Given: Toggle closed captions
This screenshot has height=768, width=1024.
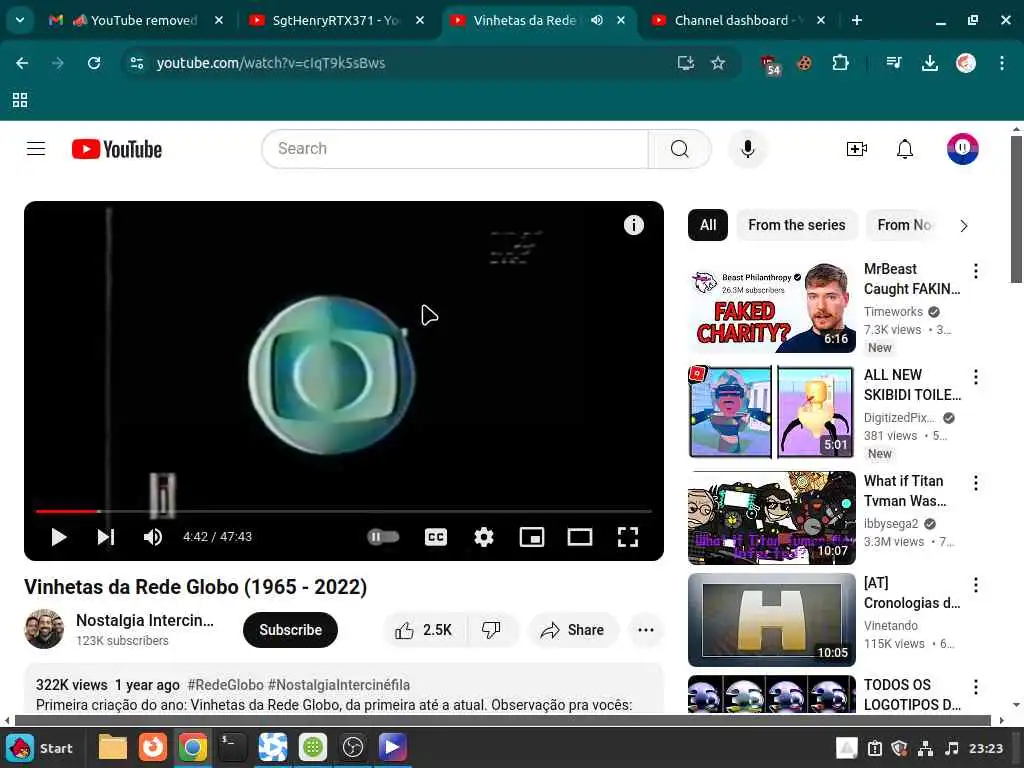Looking at the screenshot, I should tap(436, 537).
